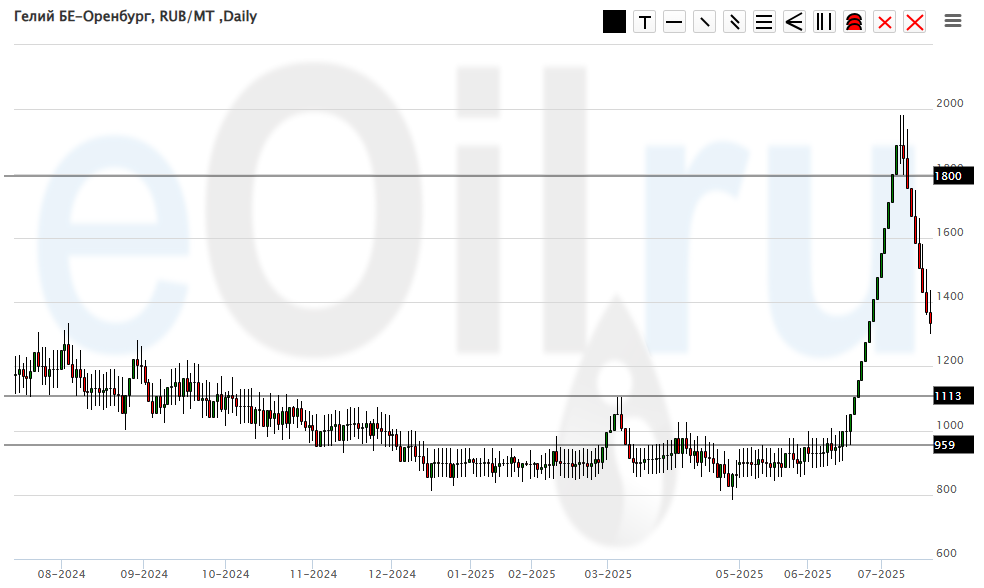Screen dimensions: 984x588
Task: Select the horizontal line drawing tool
Action: click(x=674, y=22)
